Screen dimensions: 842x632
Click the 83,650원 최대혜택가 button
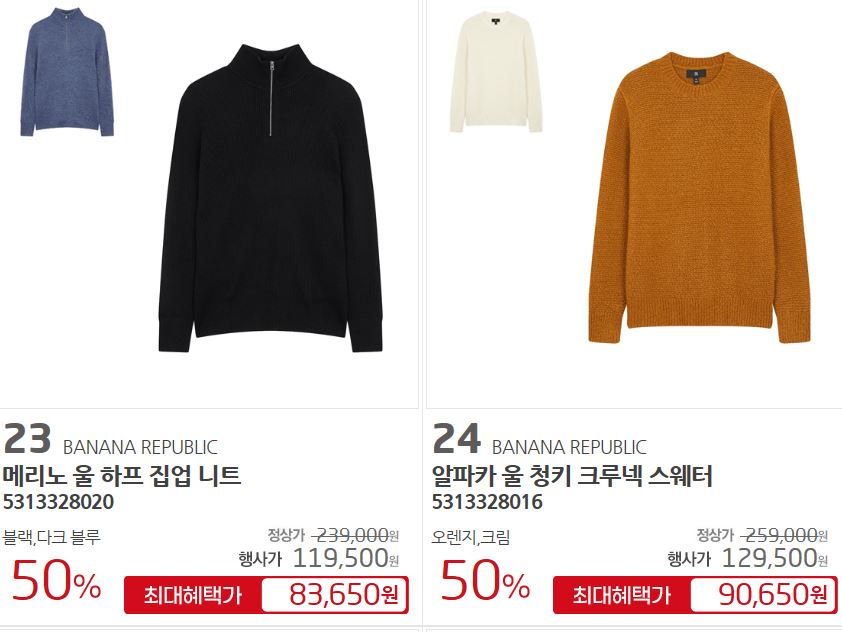click(266, 595)
